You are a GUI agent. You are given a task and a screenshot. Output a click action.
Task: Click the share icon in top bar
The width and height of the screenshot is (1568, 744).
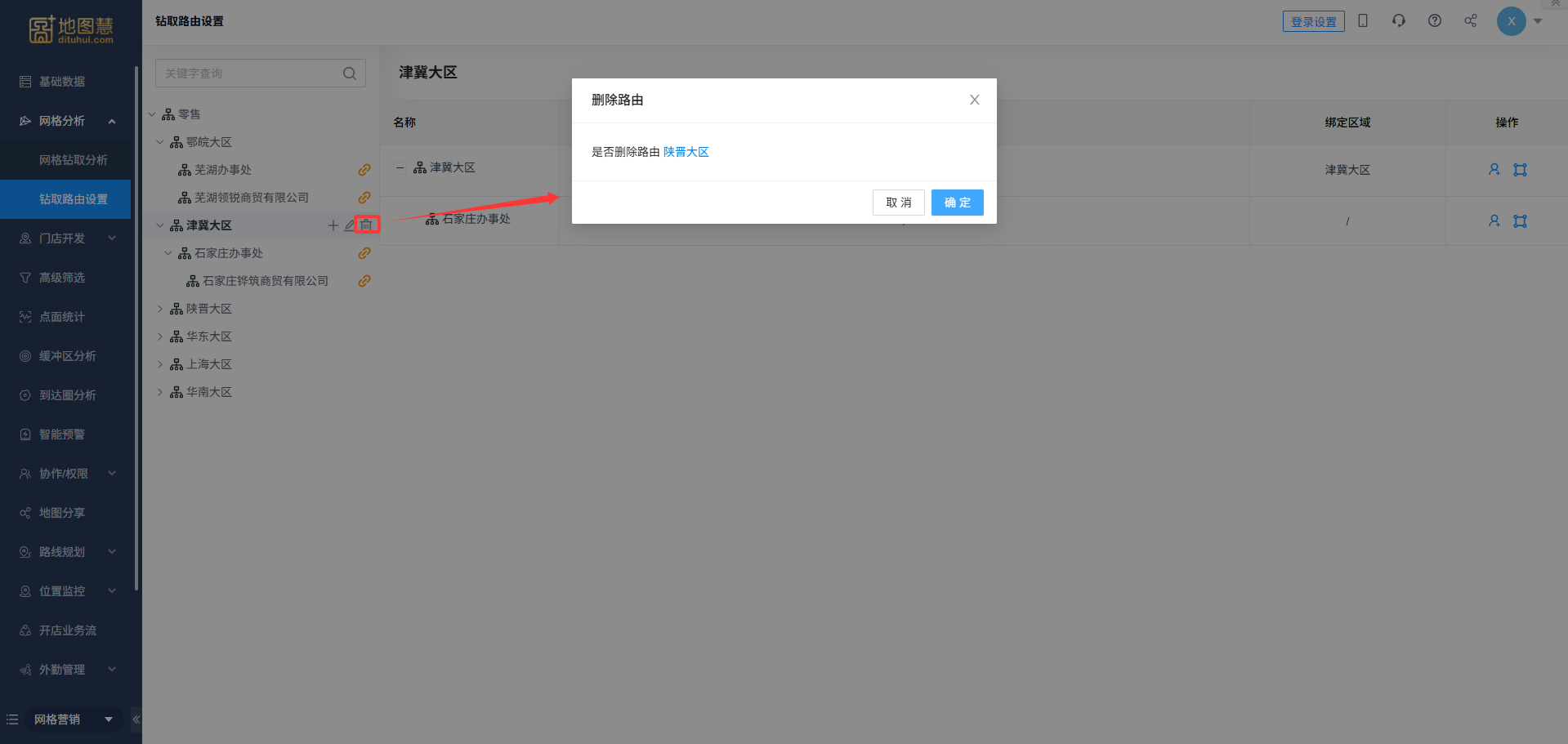pyautogui.click(x=1470, y=21)
